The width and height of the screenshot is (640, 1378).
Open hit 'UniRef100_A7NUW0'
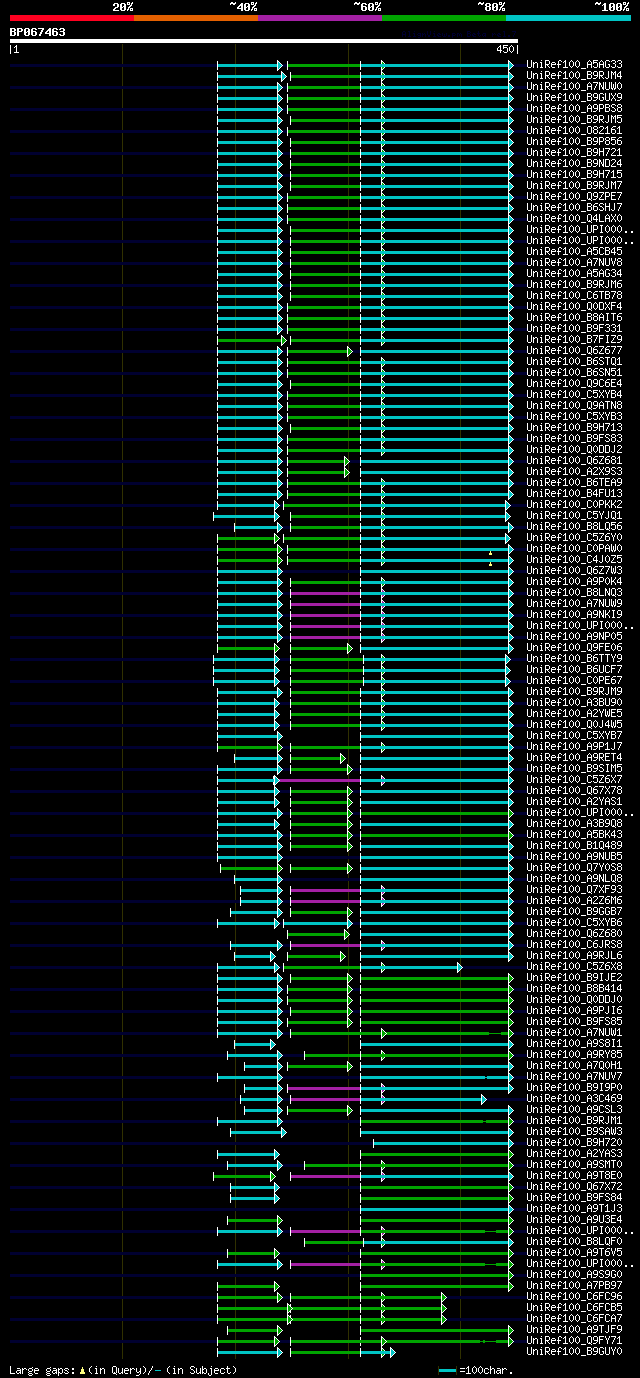click(x=574, y=86)
